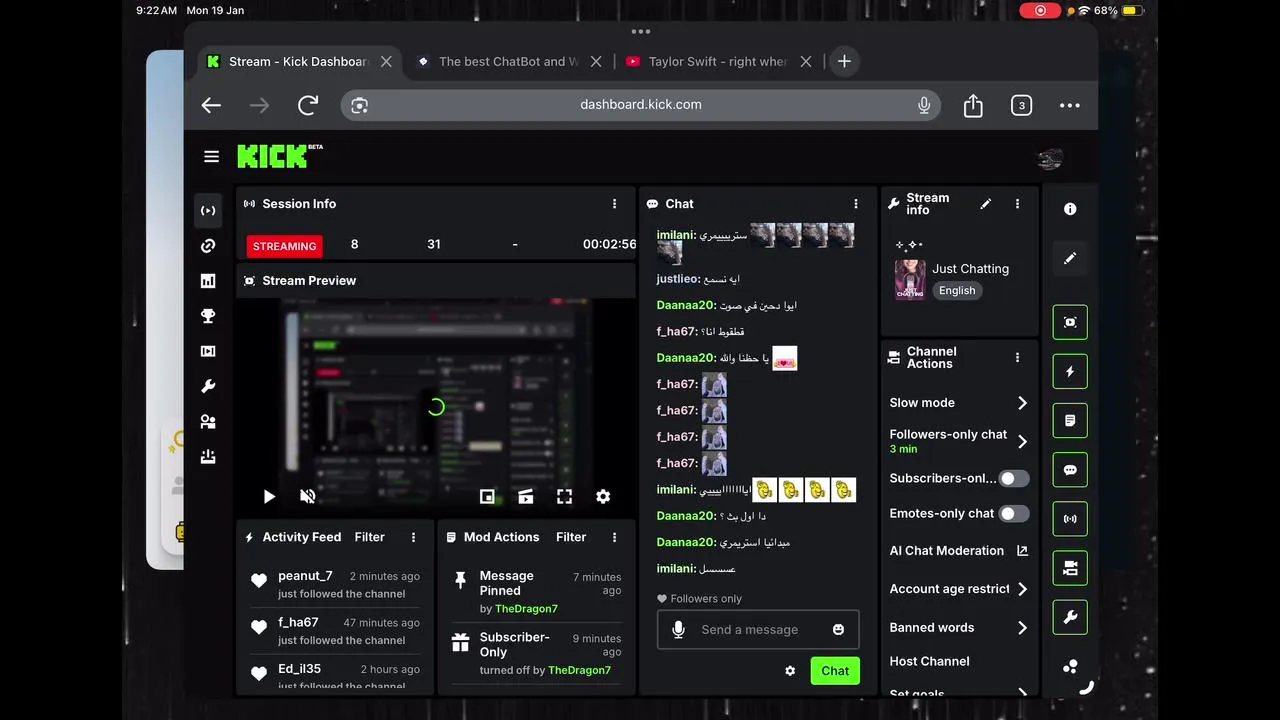1280x720 pixels.
Task: Unmute the stream preview audio
Action: tap(308, 496)
